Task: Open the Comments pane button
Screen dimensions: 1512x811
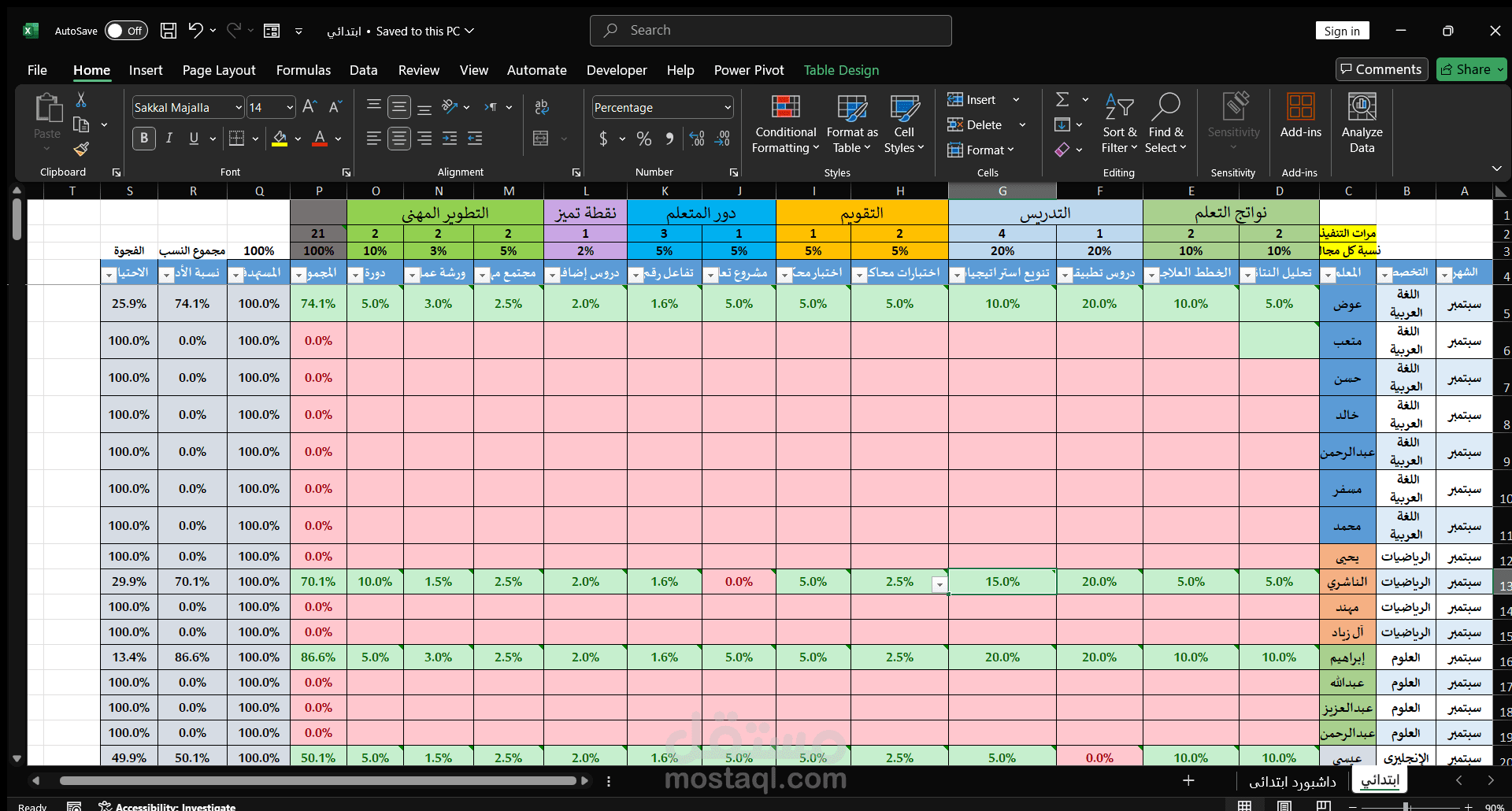Action: pyautogui.click(x=1382, y=69)
